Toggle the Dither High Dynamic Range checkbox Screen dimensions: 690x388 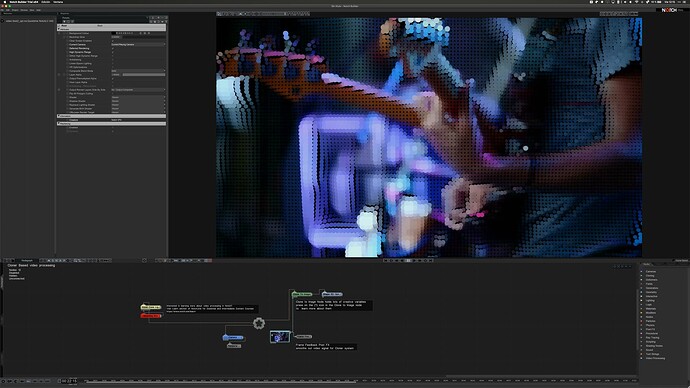click(x=113, y=56)
